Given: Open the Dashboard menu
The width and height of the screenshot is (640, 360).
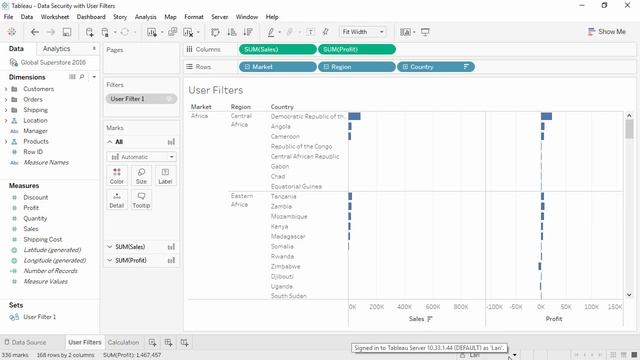Looking at the screenshot, I should (x=91, y=17).
